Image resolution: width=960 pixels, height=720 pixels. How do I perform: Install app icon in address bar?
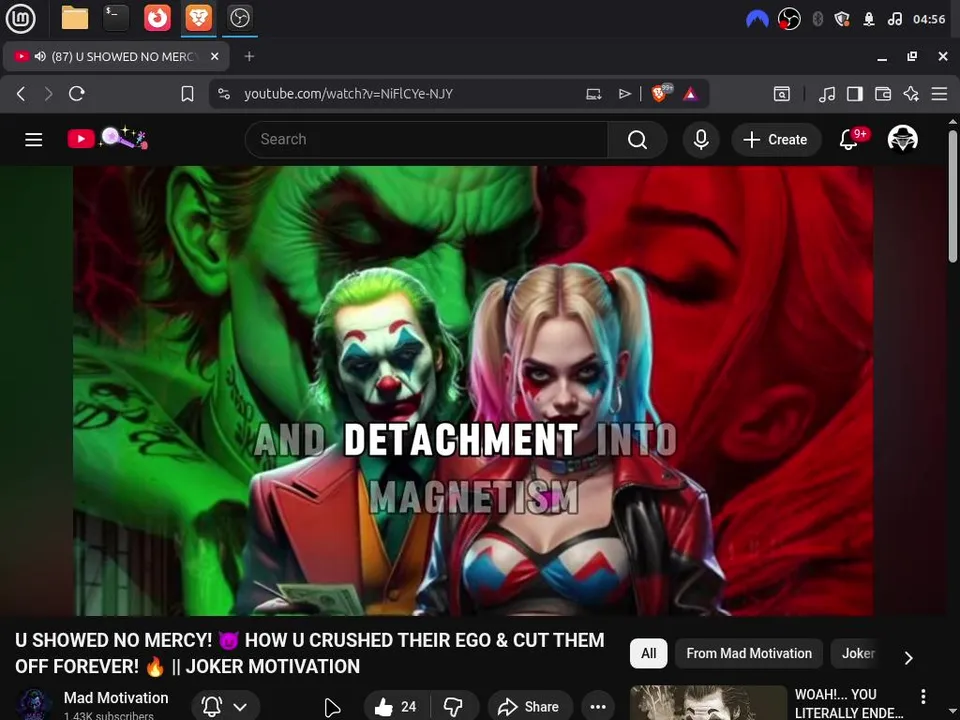pos(593,94)
